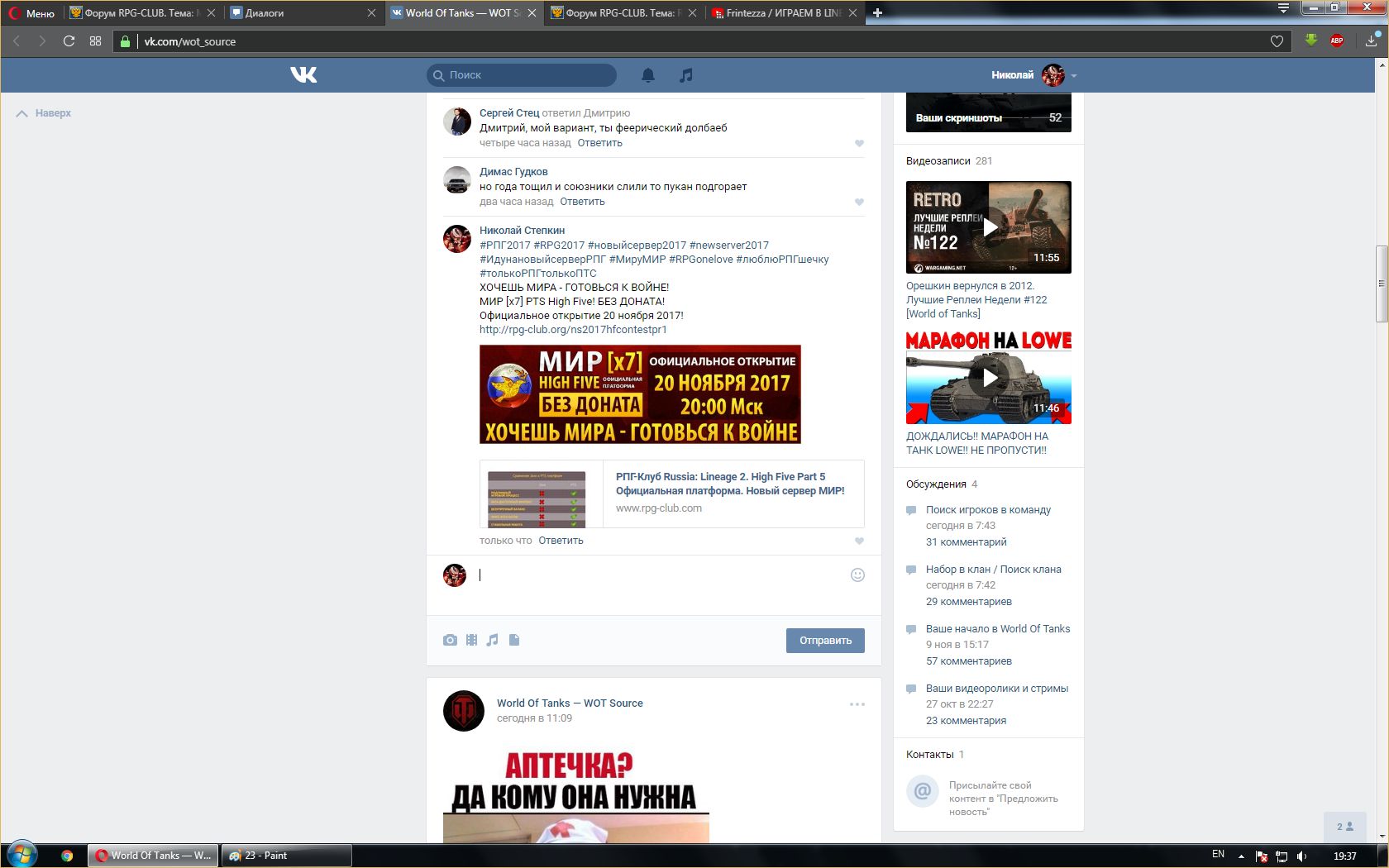Open Opera Меню button
Viewport: 1389px width, 868px height.
(31, 12)
